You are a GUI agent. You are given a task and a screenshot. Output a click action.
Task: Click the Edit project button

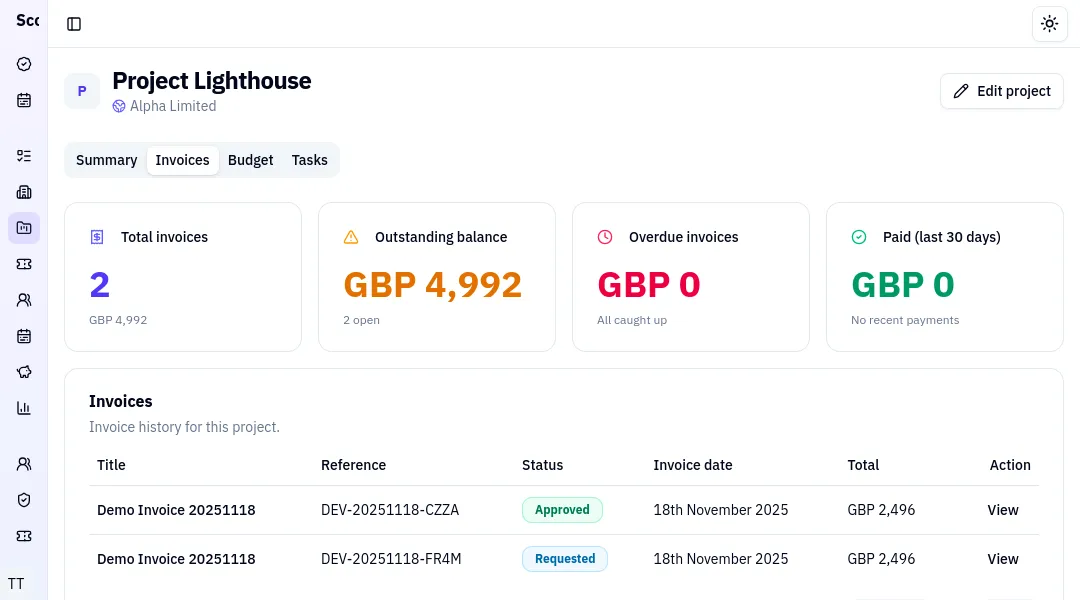[1001, 91]
